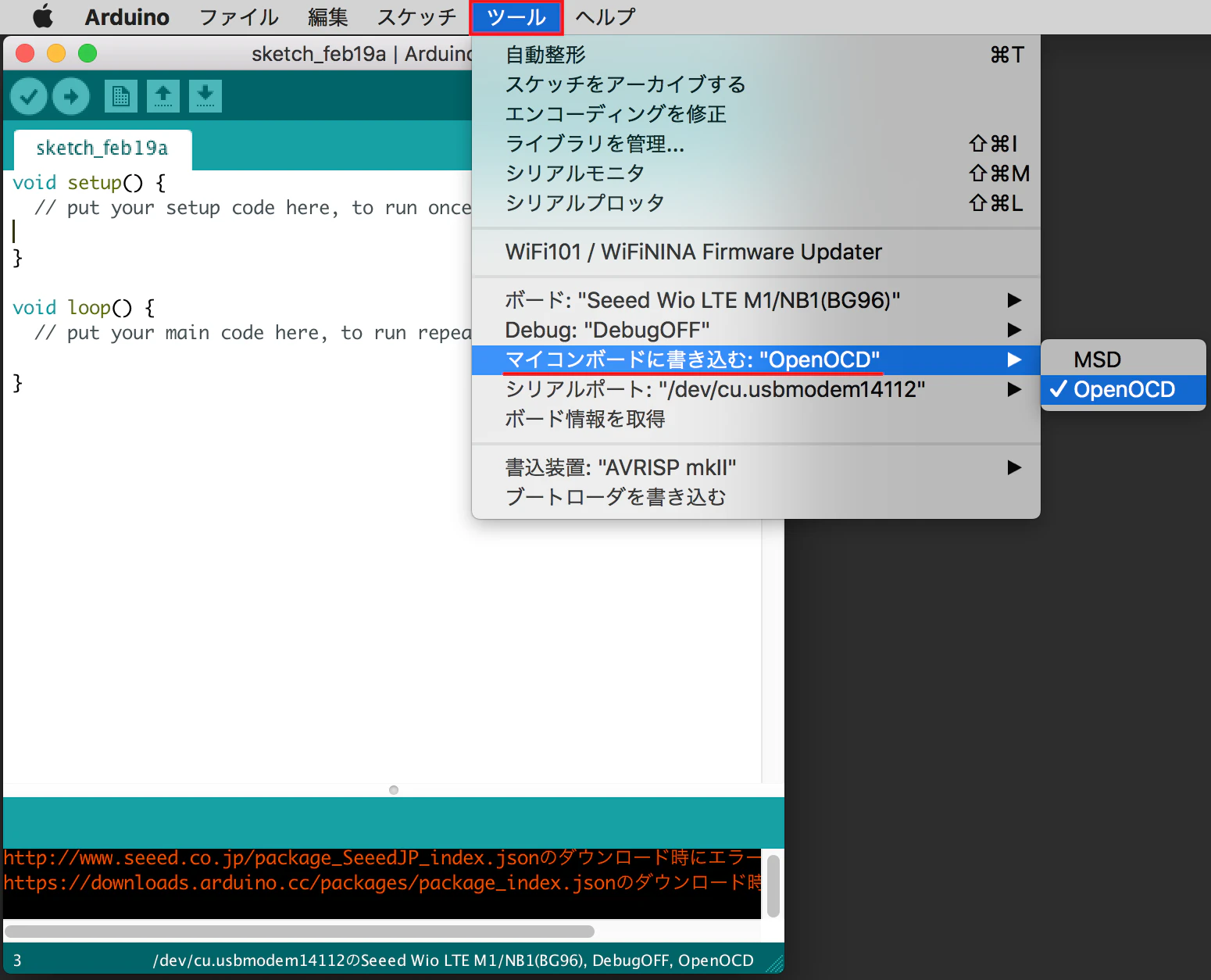Close the ツール menu in menu bar
1211x980 pixels.
pyautogui.click(x=516, y=16)
